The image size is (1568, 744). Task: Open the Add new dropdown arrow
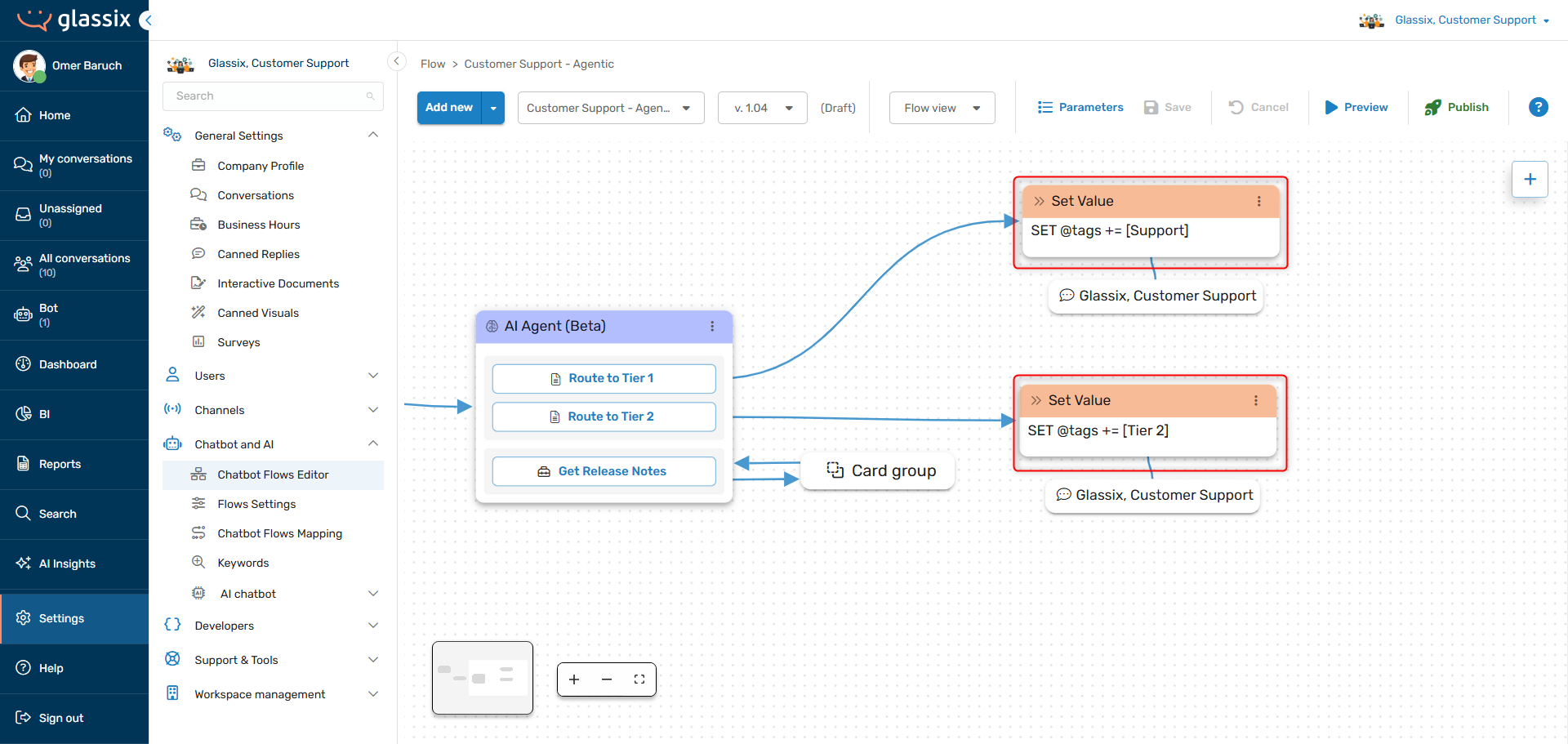493,108
